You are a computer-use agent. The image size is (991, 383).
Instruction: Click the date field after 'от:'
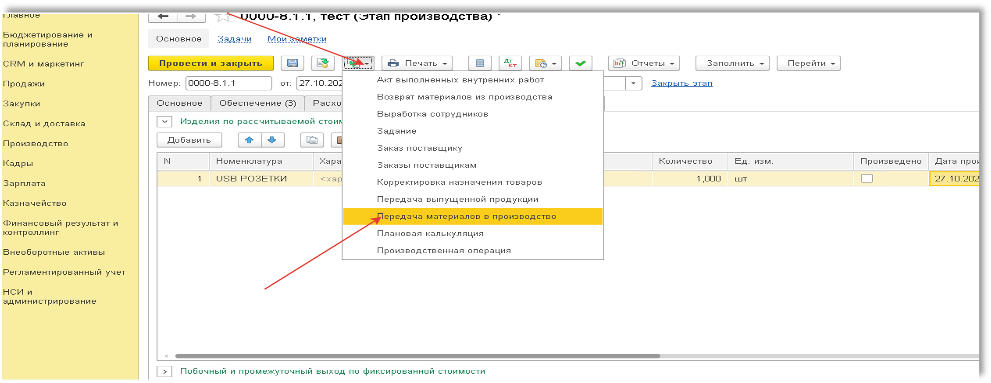pos(319,83)
